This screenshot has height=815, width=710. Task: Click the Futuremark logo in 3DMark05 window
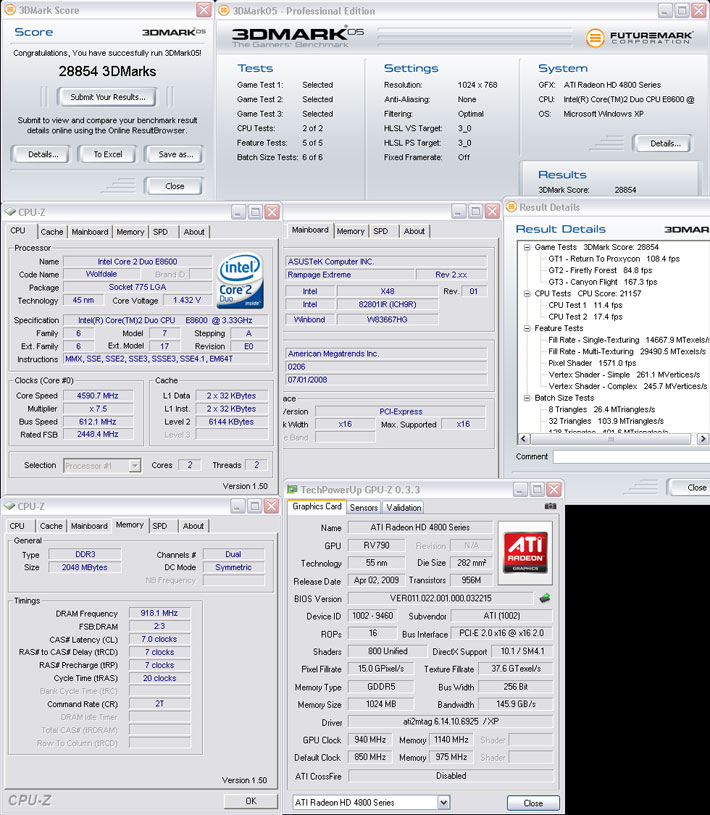click(x=639, y=37)
